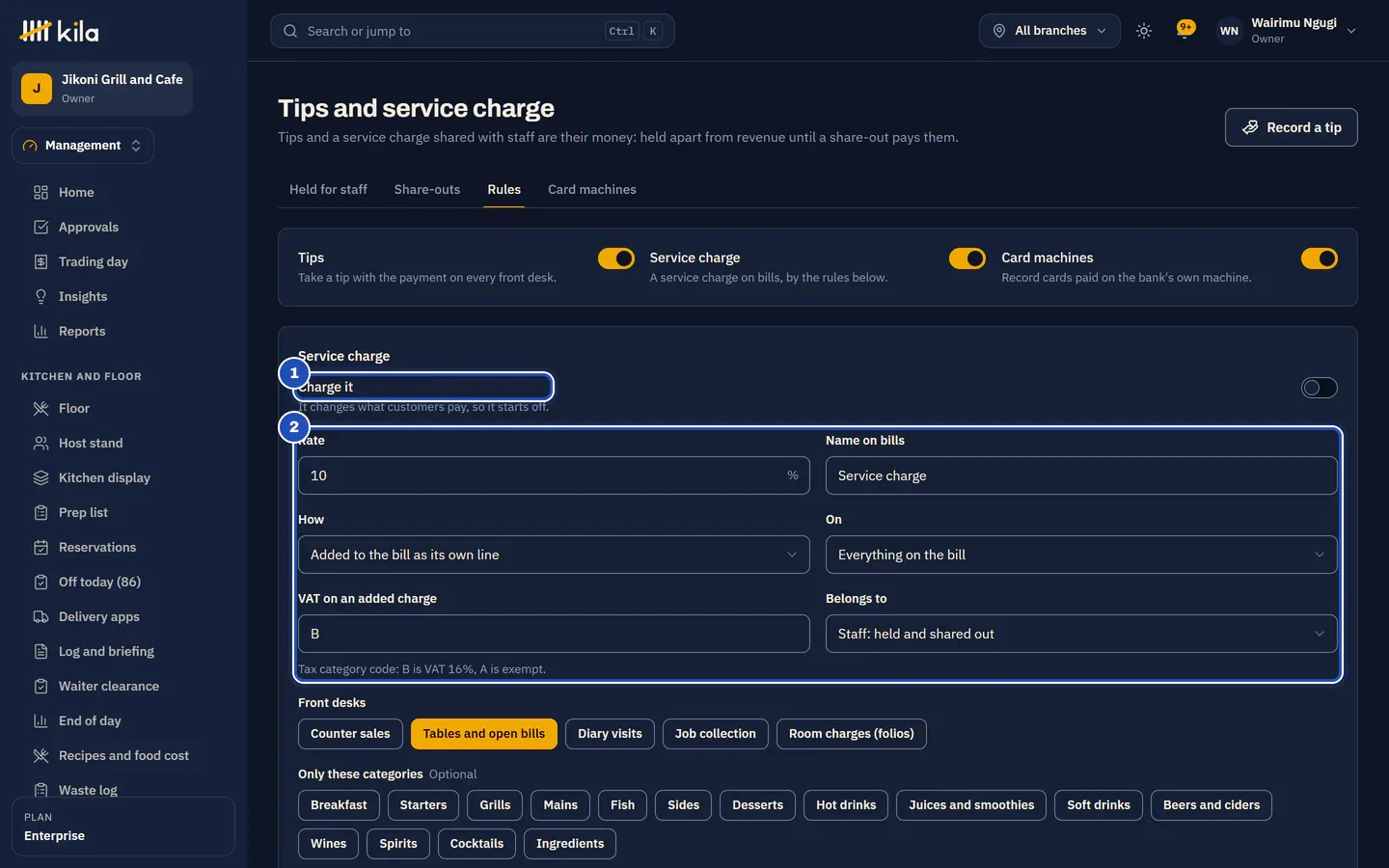
Task: Select the Counter sales front desk chip
Action: [x=350, y=734]
